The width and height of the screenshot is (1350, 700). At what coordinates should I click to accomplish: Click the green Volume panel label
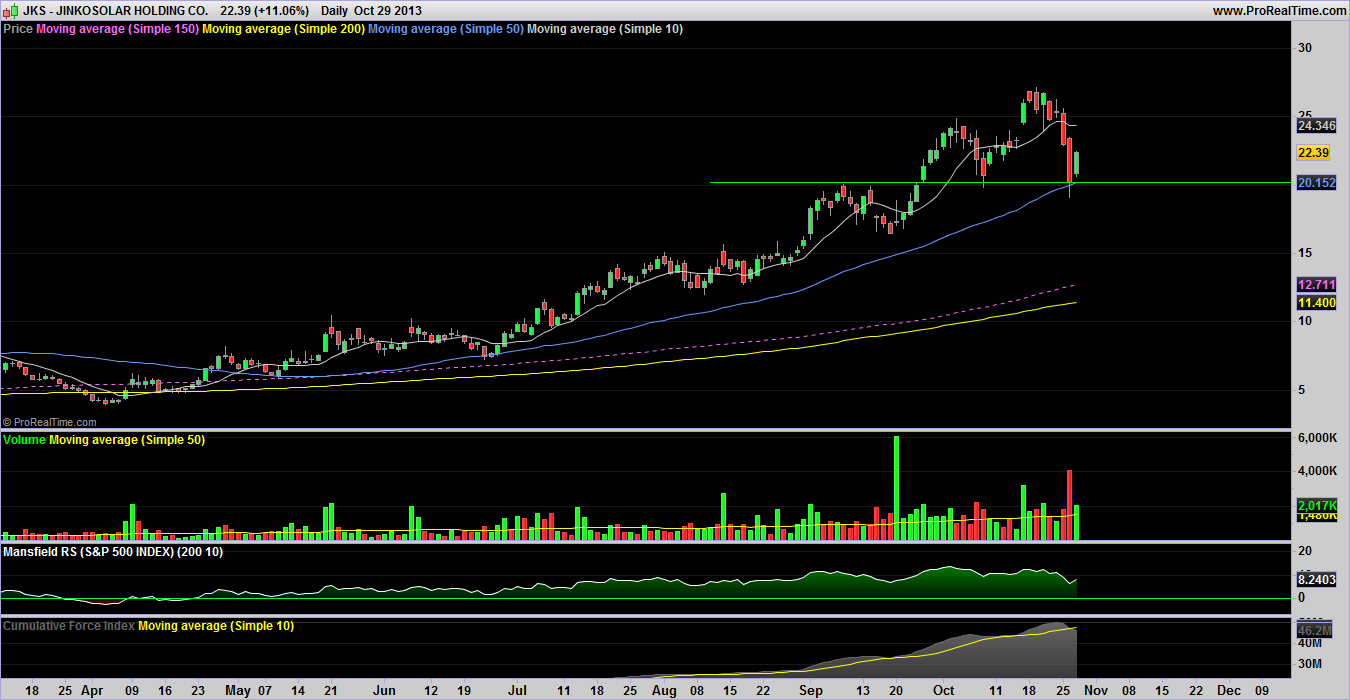[25, 440]
